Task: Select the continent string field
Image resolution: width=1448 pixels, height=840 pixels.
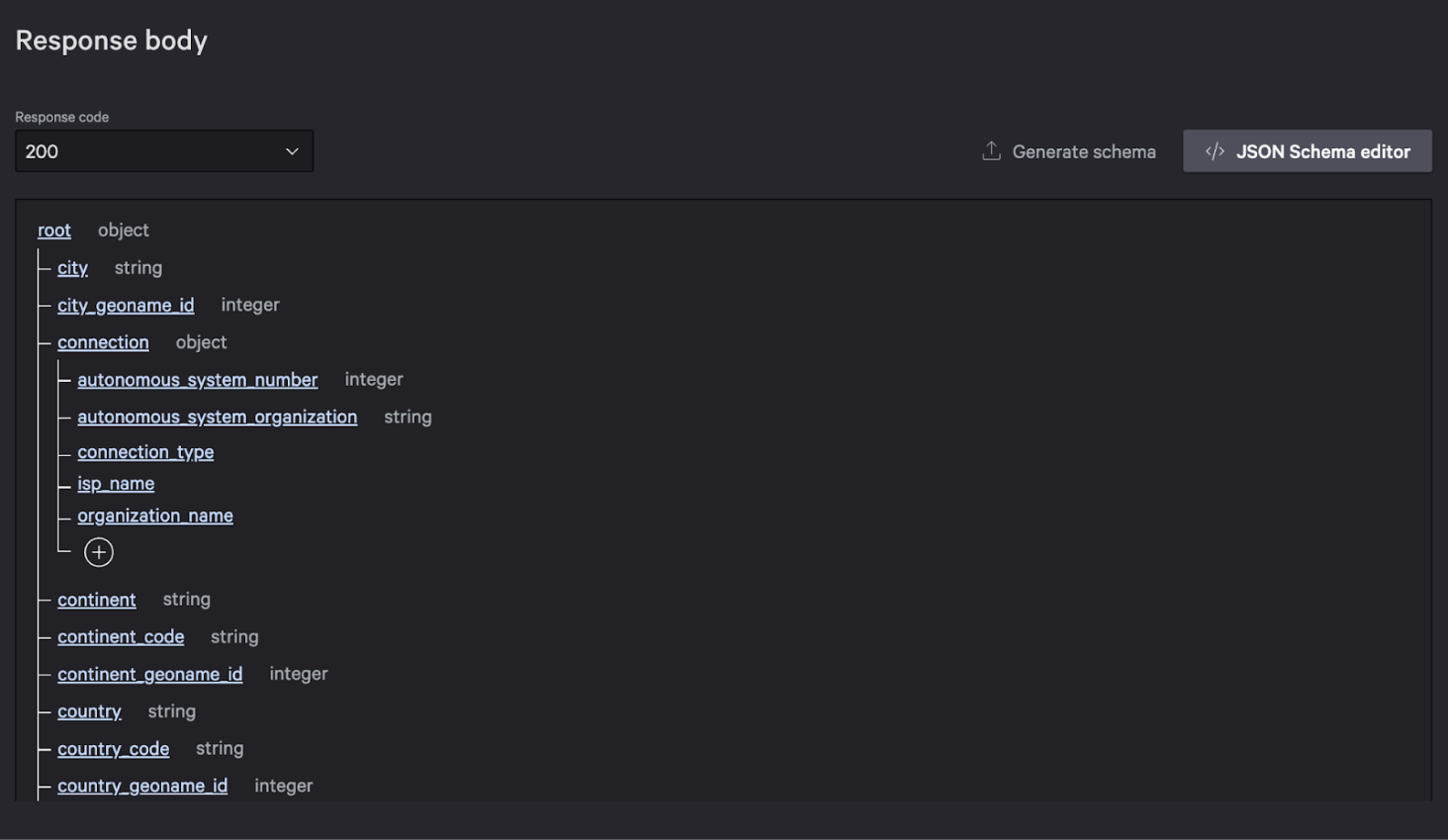Action: 96,600
